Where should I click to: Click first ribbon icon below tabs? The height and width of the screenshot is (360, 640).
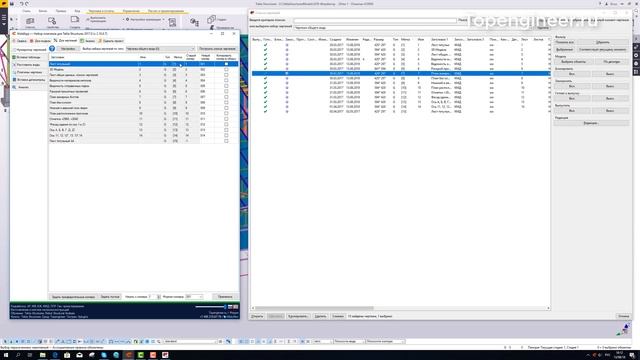click(30, 21)
